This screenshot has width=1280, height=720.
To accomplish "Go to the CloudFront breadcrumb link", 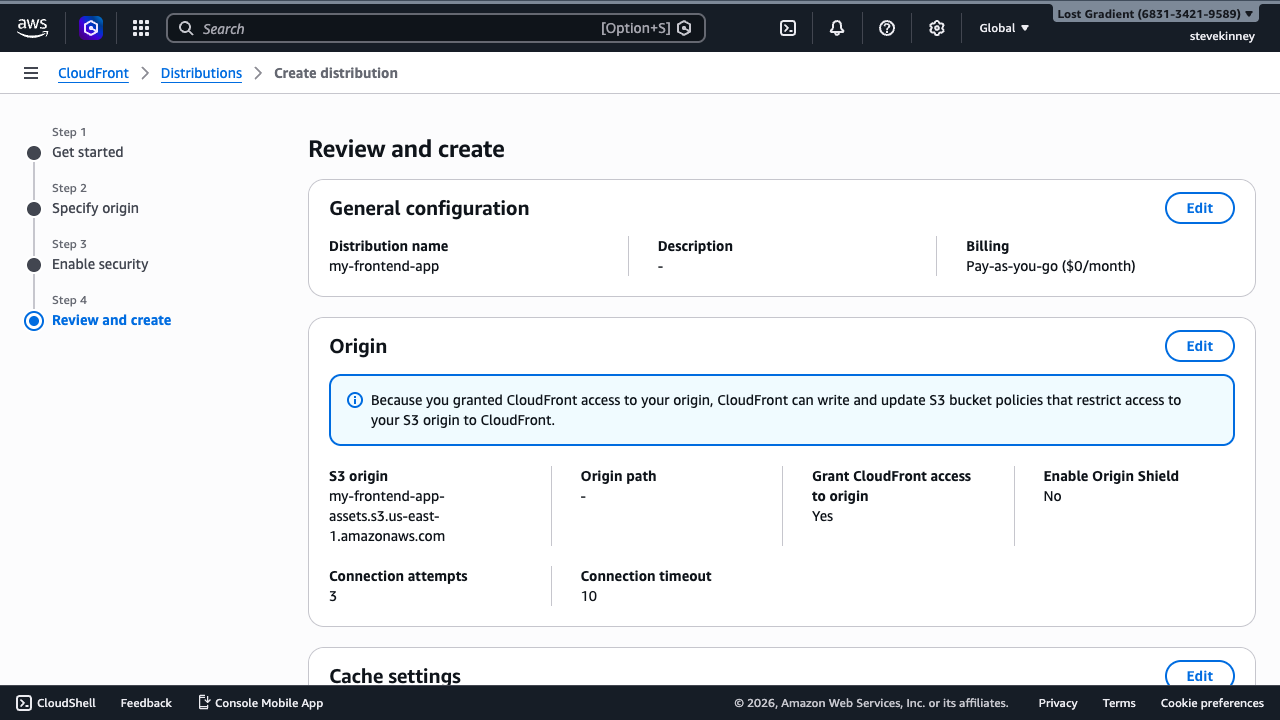I will point(93,73).
